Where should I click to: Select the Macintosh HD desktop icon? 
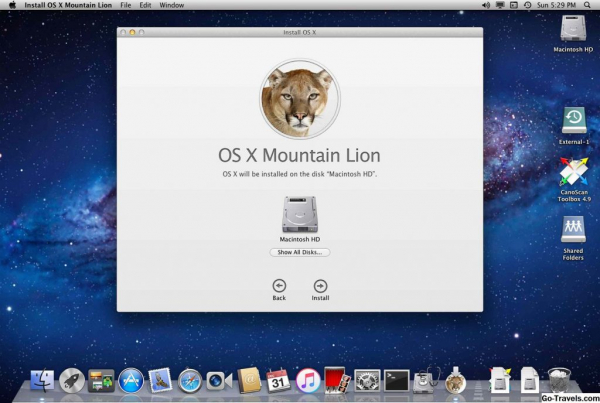pos(573,28)
